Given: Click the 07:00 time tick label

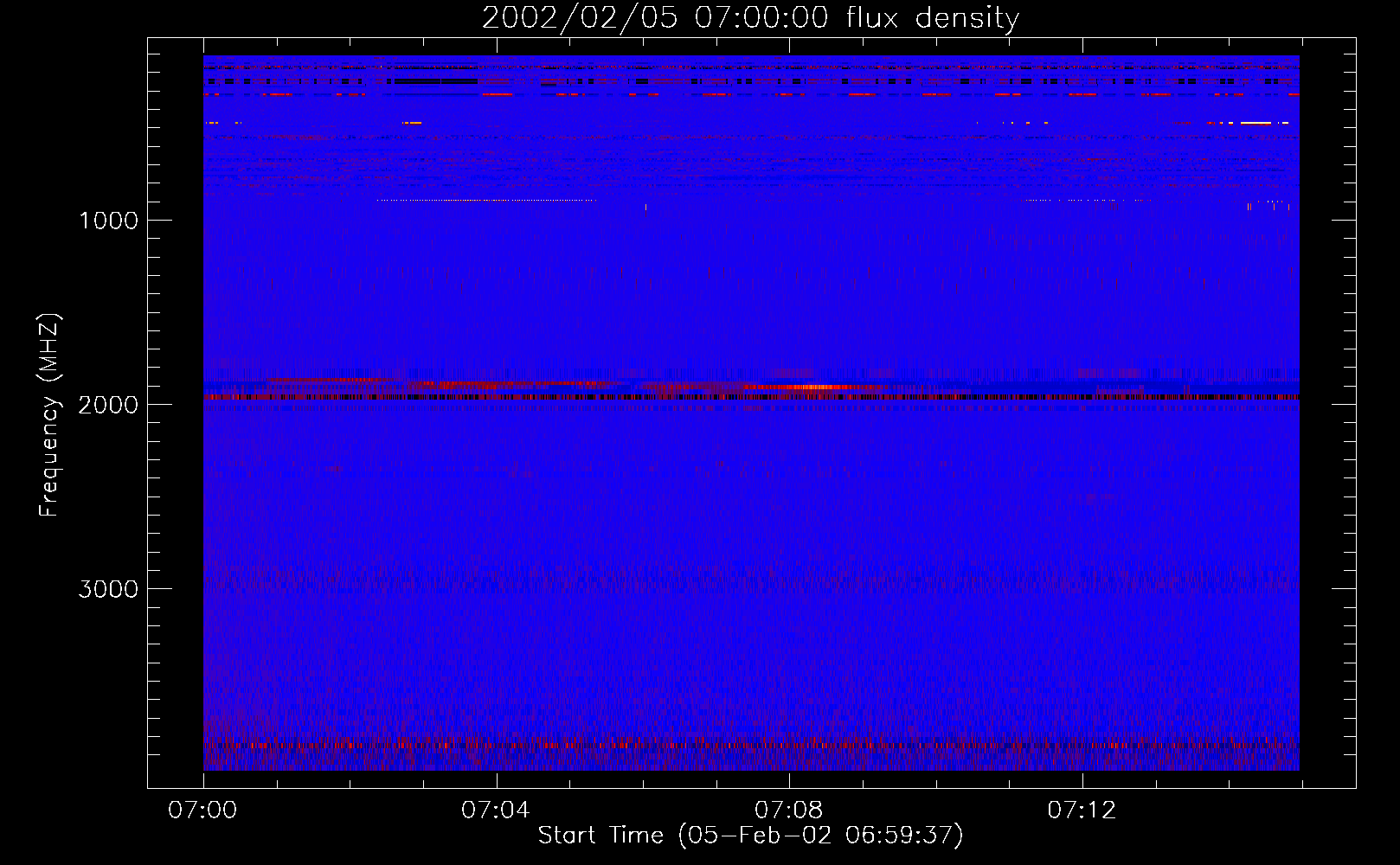Looking at the screenshot, I should point(202,811).
